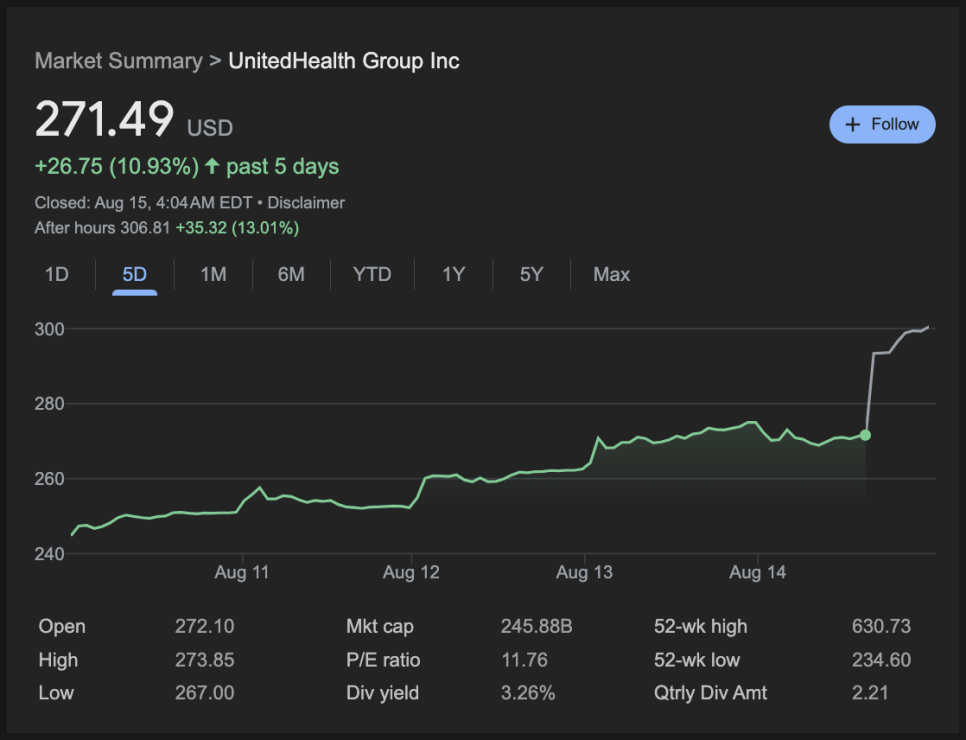Click the Div yield value 3.26%
Image resolution: width=966 pixels, height=740 pixels.
528,693
